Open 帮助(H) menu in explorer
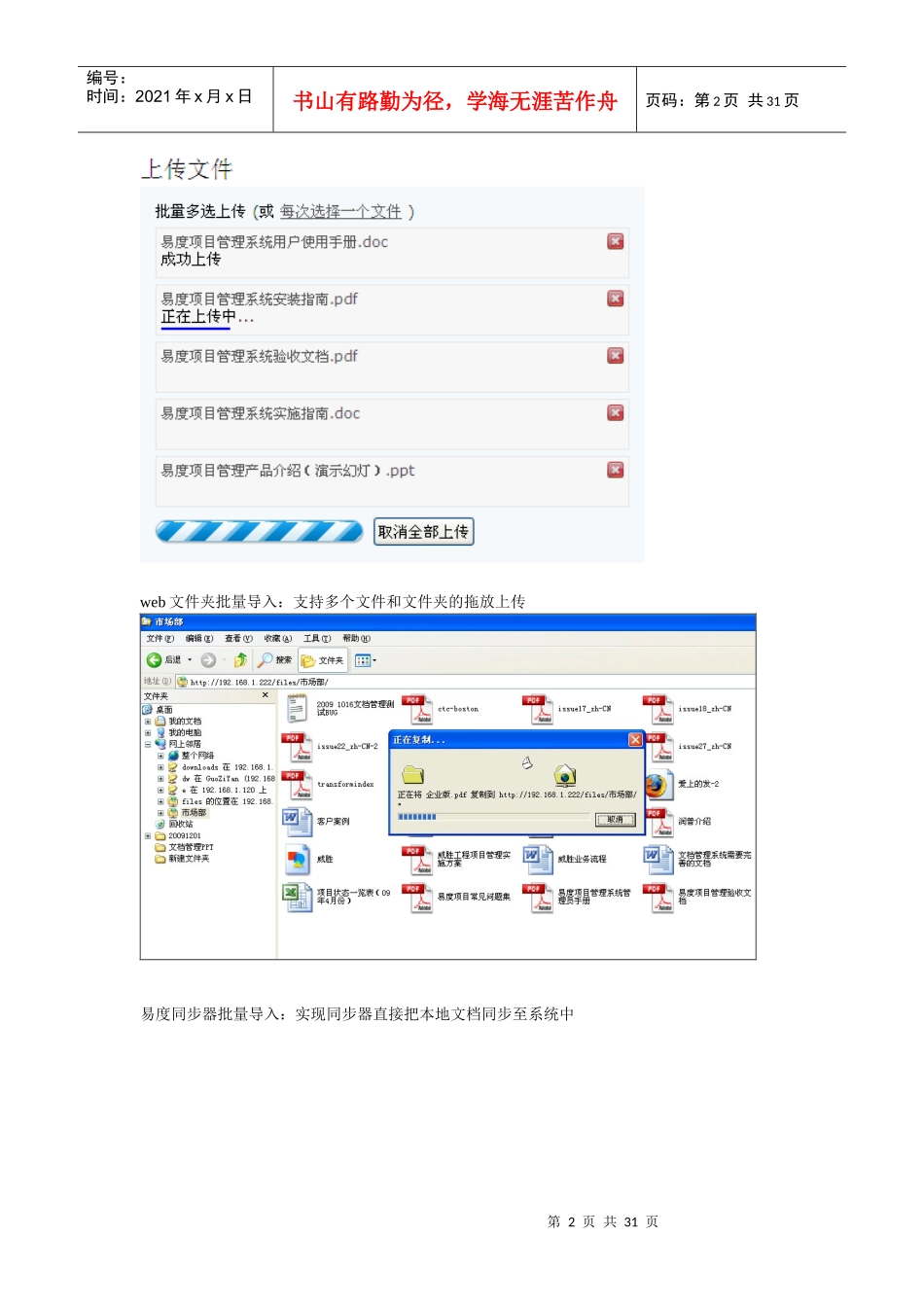 tap(356, 639)
